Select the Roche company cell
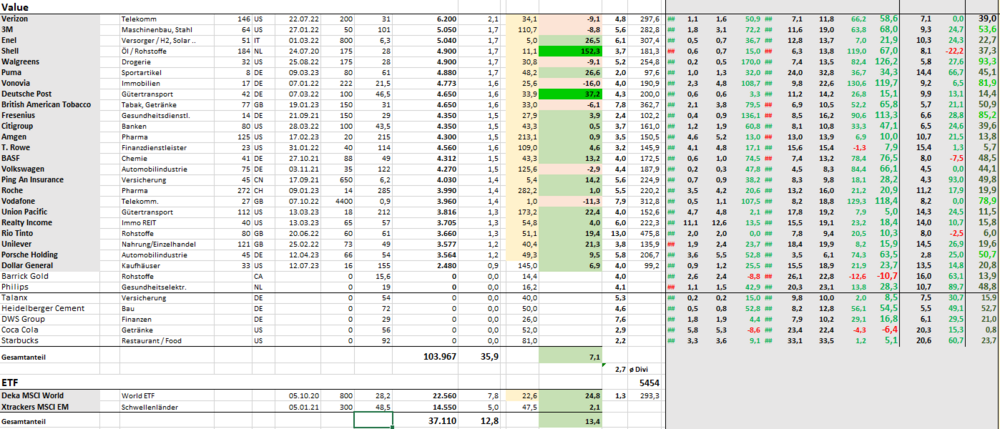This screenshot has height=429, width=1000. tap(50, 191)
